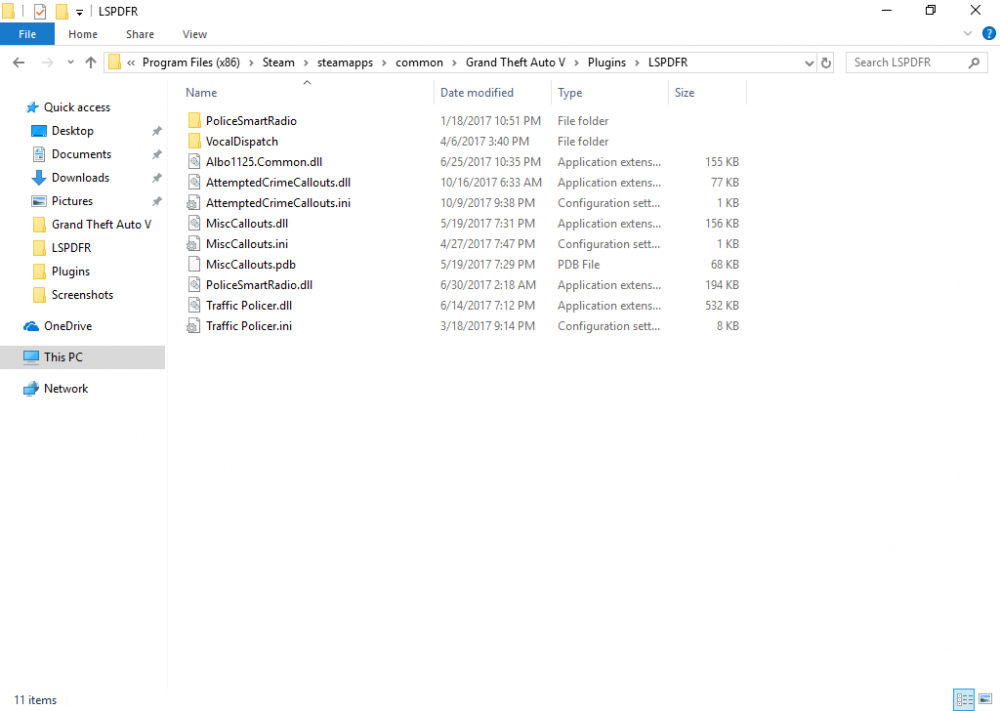Click the pin icon next to Desktop
Screen dimensions: 1000x711
tap(156, 131)
